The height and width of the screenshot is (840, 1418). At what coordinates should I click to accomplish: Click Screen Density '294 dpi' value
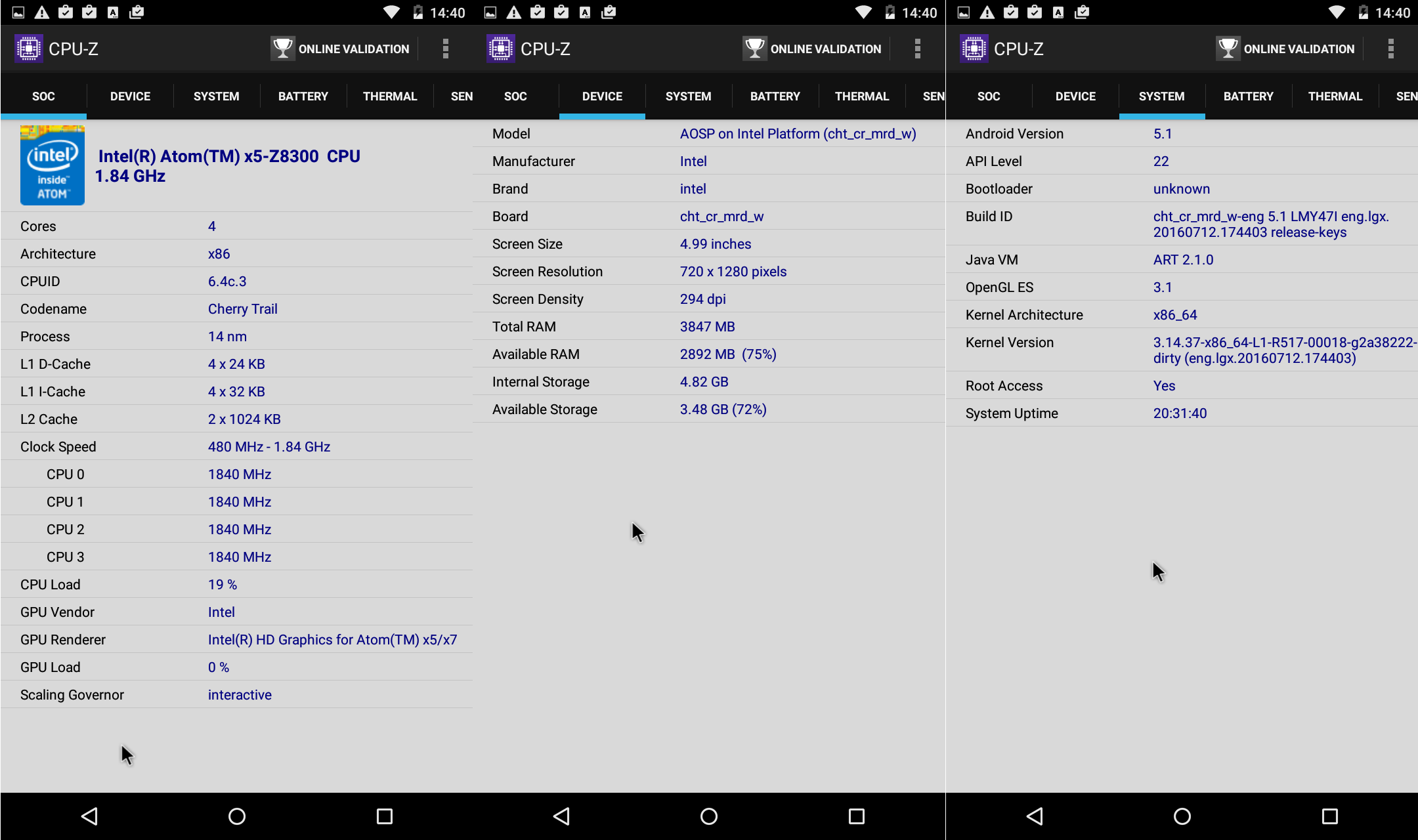coord(703,299)
